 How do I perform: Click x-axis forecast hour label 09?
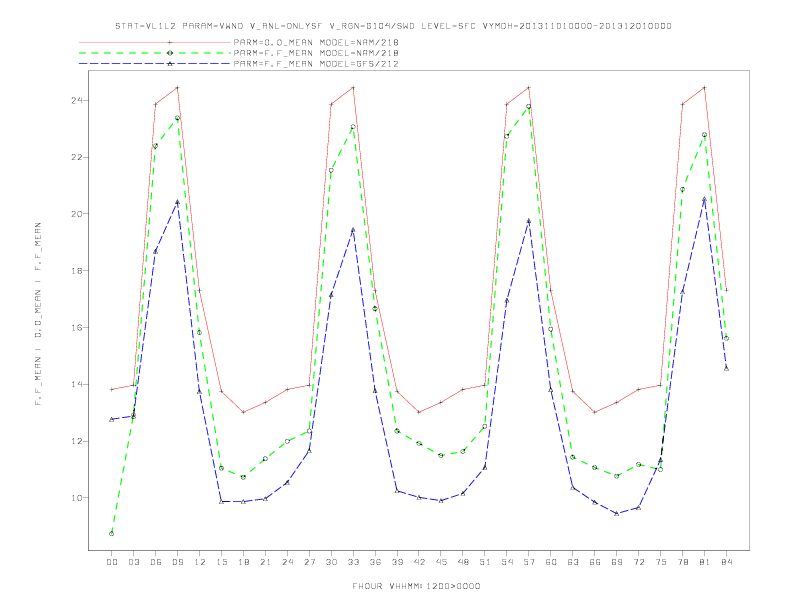point(177,562)
